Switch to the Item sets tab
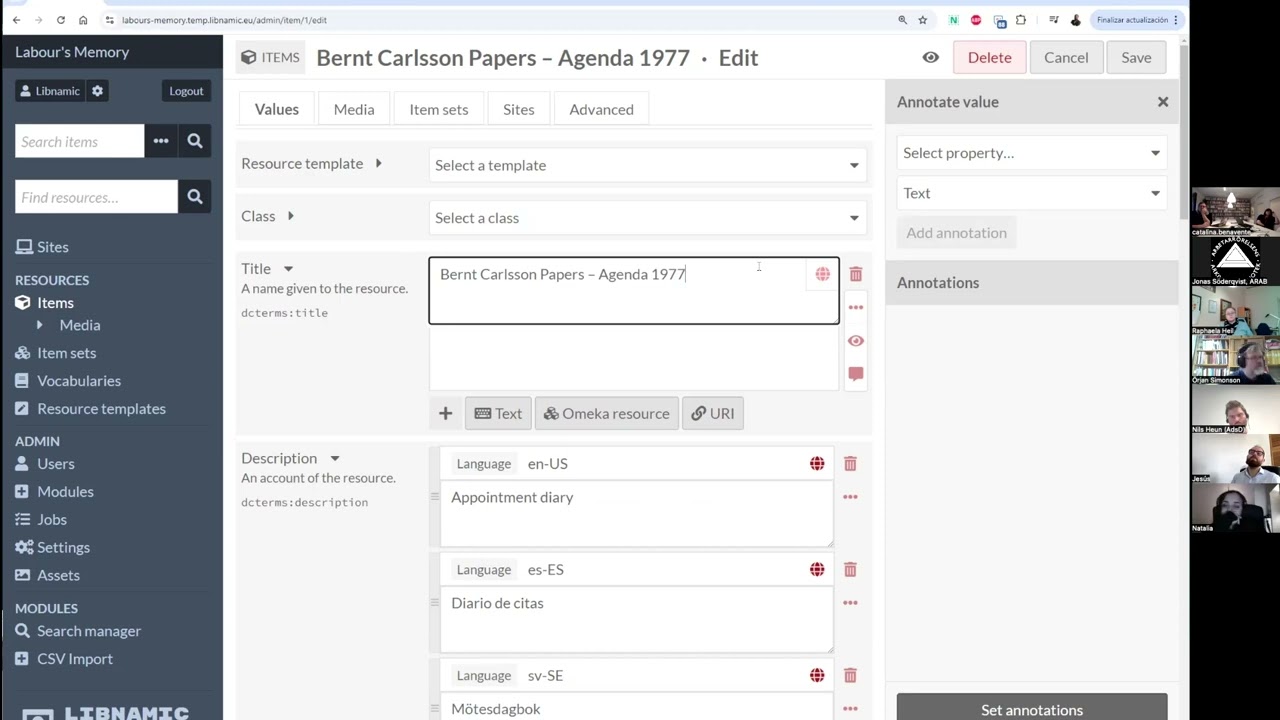 (x=438, y=110)
